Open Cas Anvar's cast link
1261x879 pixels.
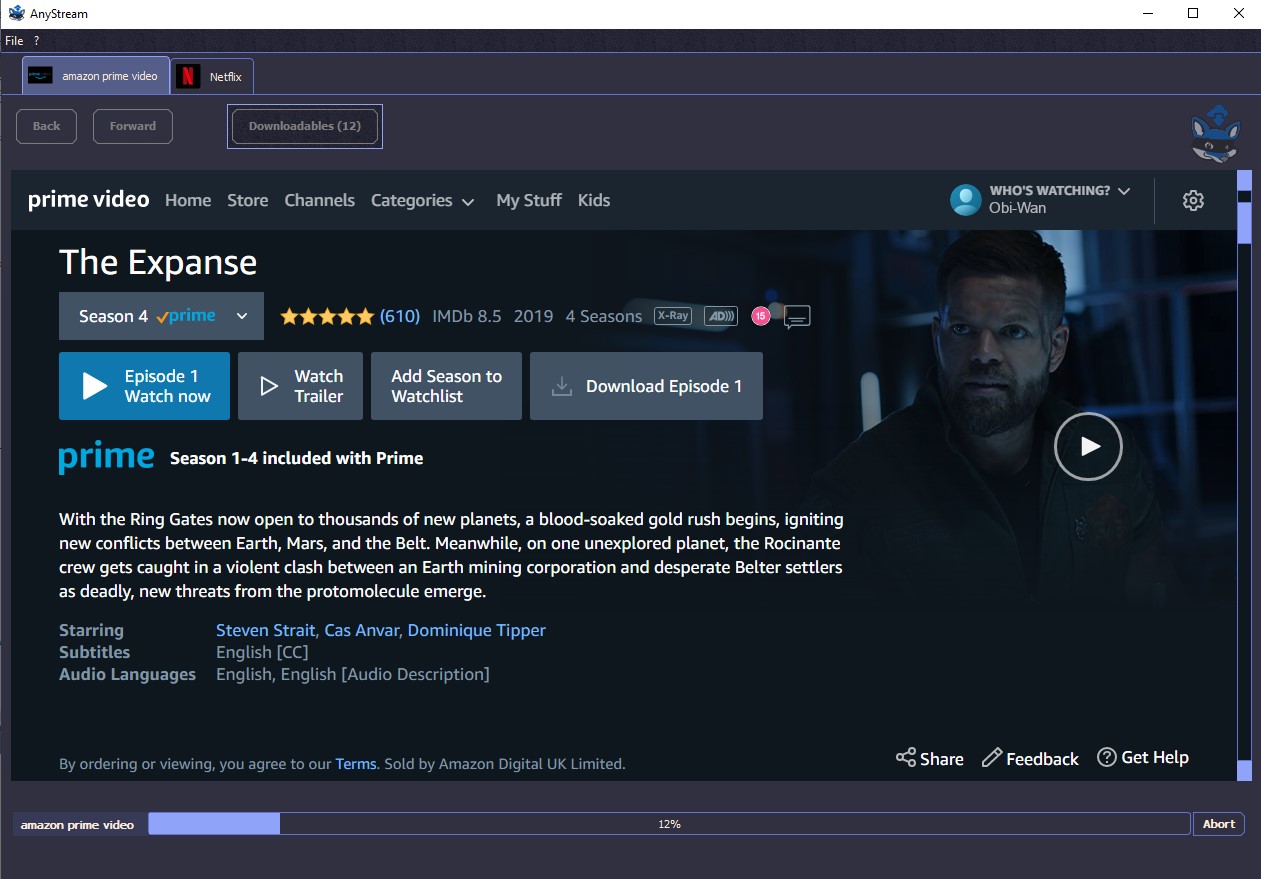click(x=361, y=630)
